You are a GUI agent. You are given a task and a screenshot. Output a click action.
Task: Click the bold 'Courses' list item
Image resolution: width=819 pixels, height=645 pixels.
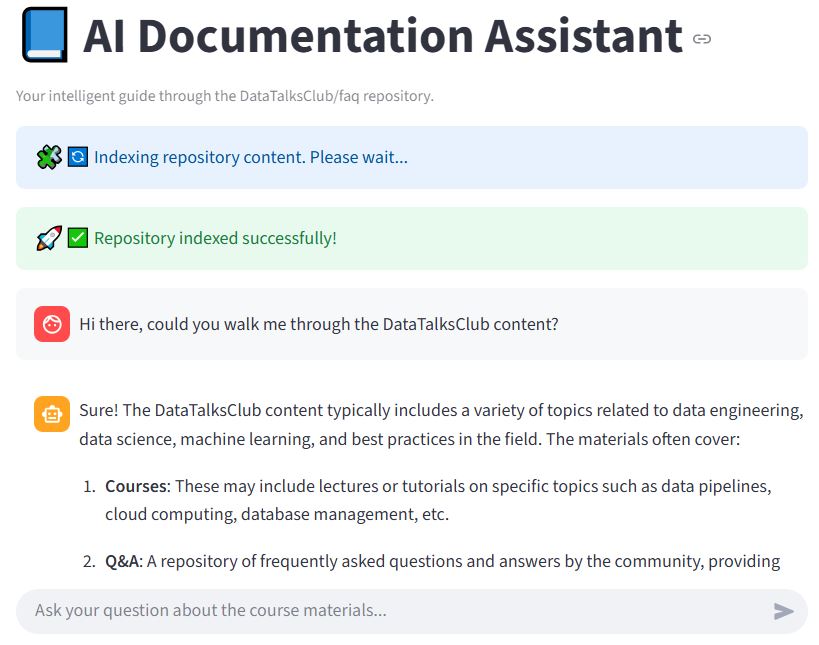[x=136, y=486]
